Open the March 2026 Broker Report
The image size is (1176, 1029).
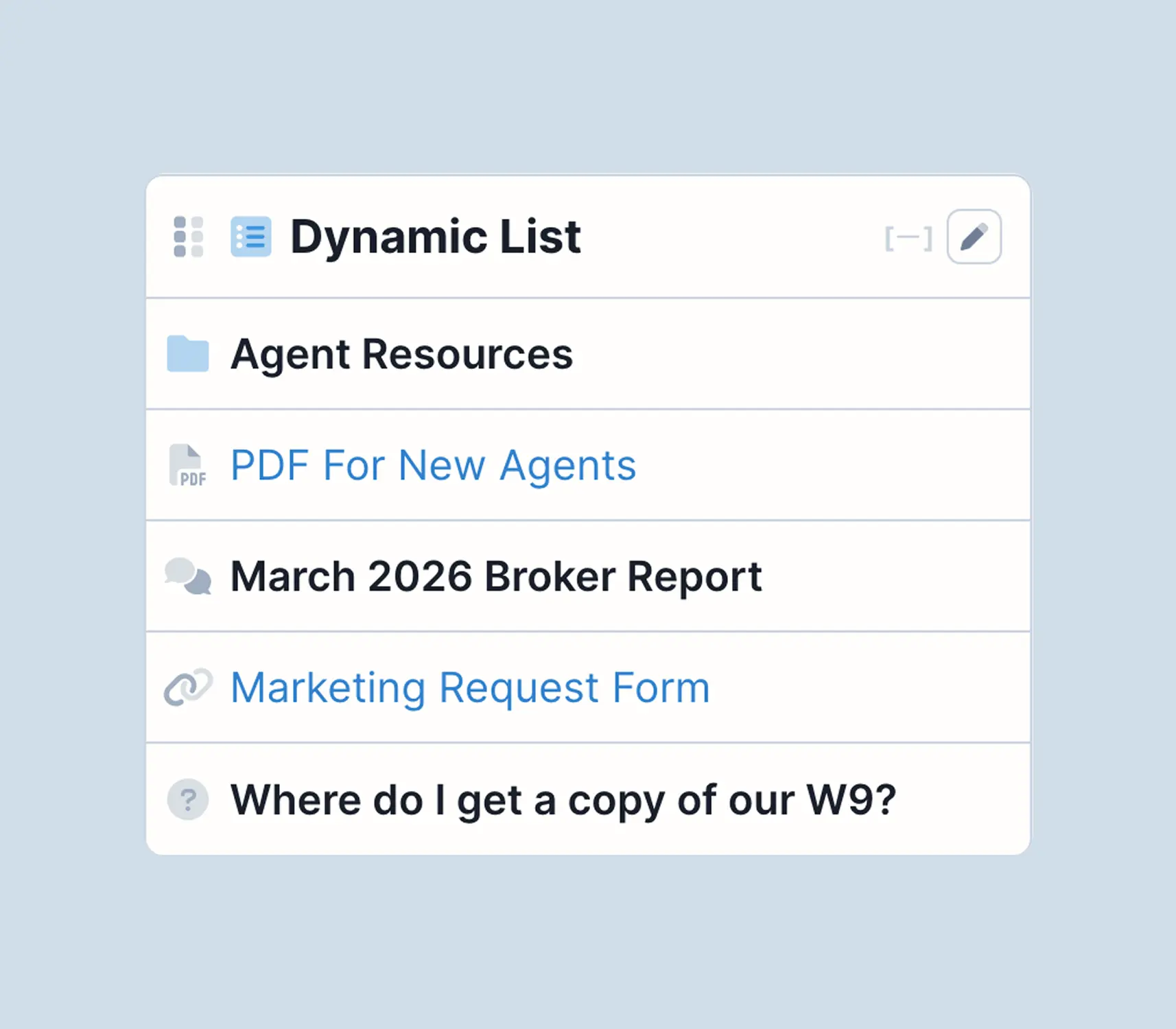click(x=496, y=576)
